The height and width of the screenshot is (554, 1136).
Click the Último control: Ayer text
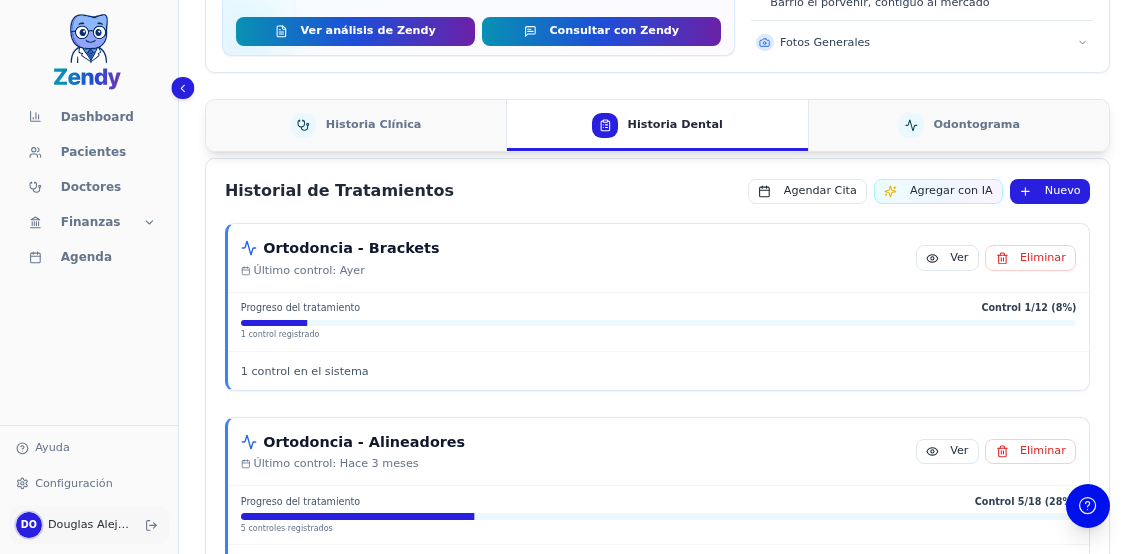click(x=309, y=271)
